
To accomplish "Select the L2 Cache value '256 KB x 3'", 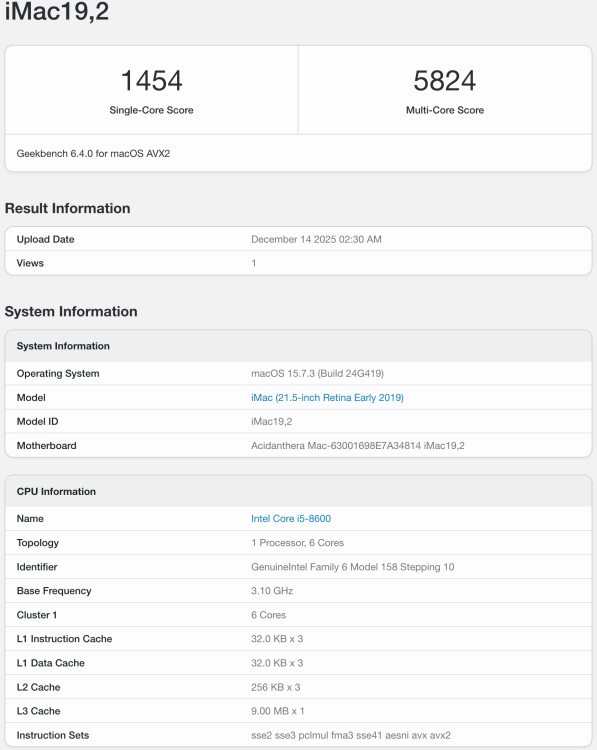I will tap(276, 687).
